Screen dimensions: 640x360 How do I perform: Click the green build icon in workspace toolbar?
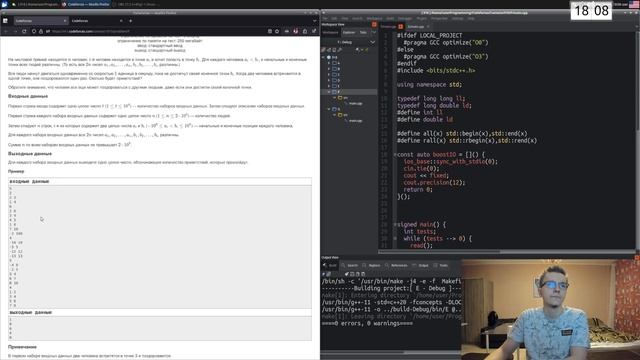[367, 50]
